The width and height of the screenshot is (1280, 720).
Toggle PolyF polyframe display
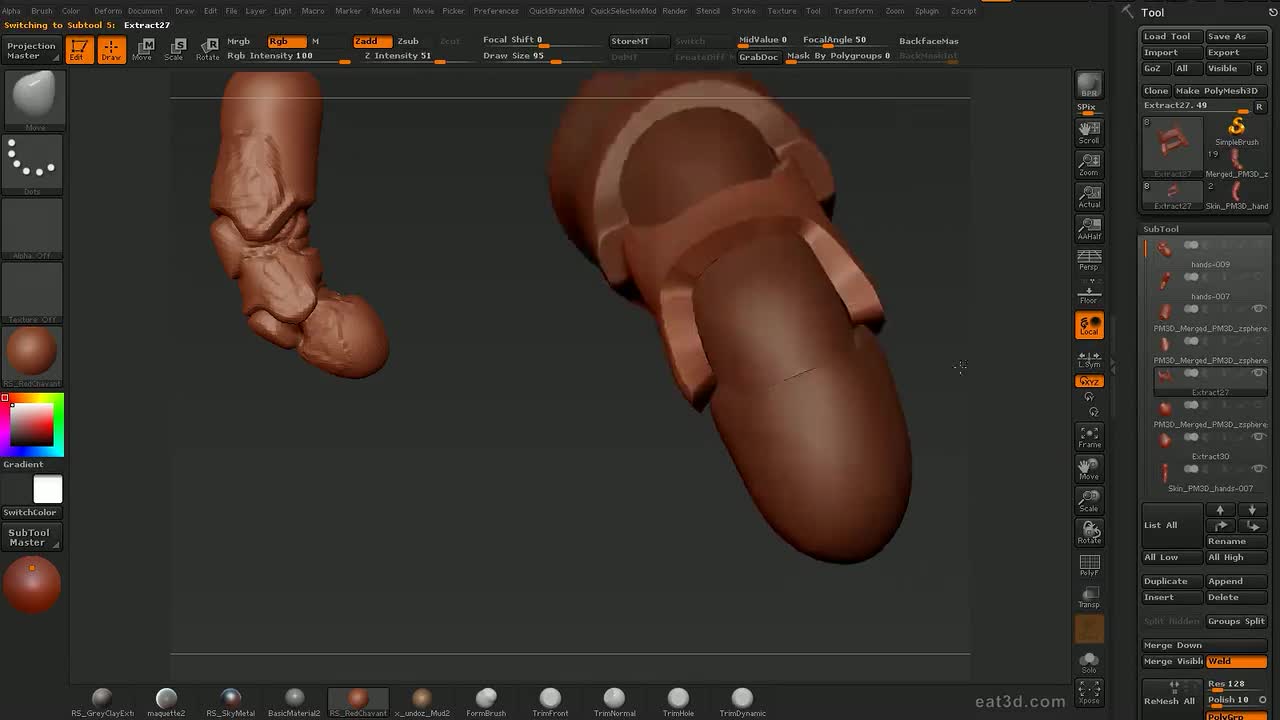1089,565
